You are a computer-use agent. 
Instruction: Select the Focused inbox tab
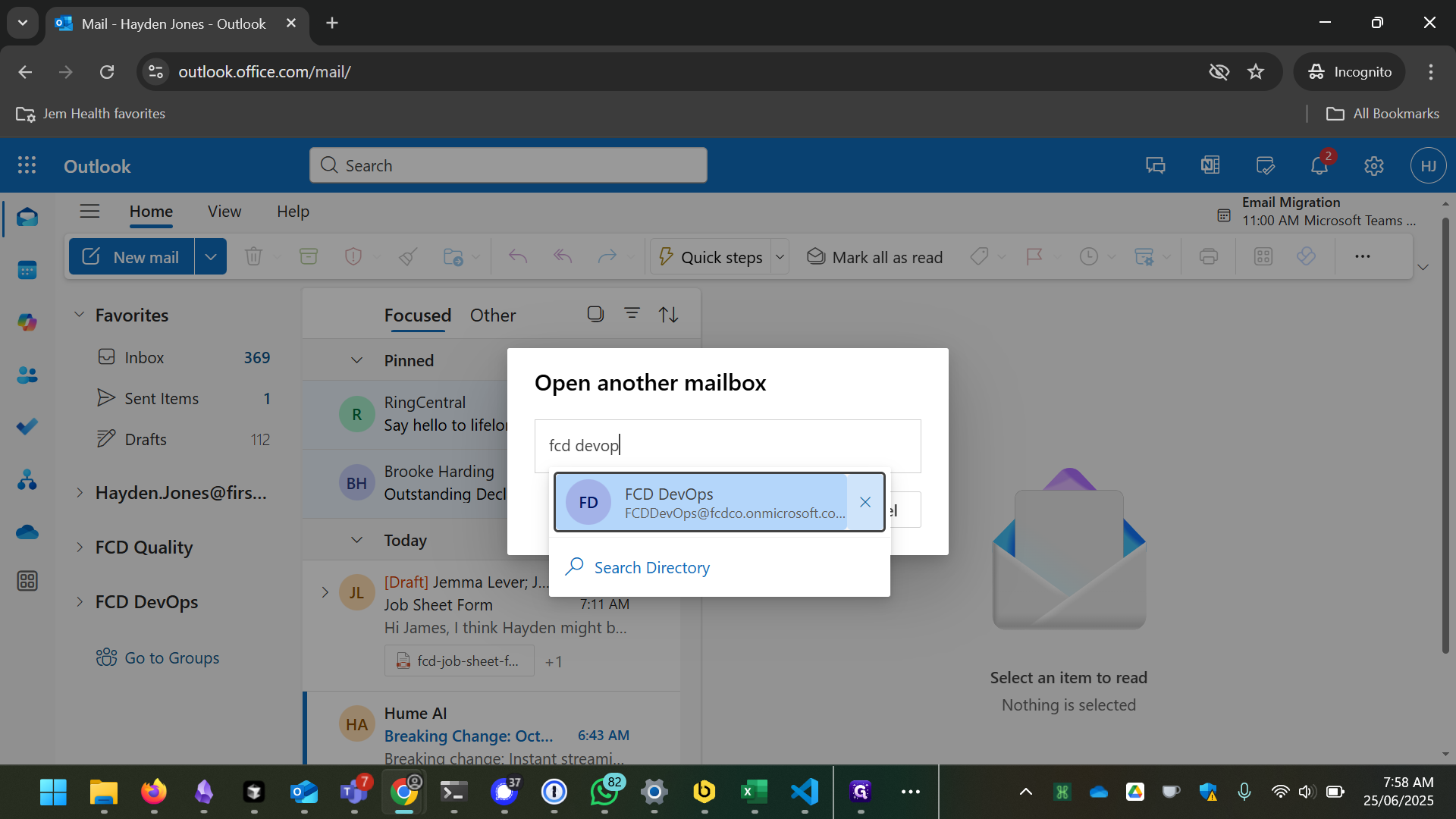[x=417, y=315]
